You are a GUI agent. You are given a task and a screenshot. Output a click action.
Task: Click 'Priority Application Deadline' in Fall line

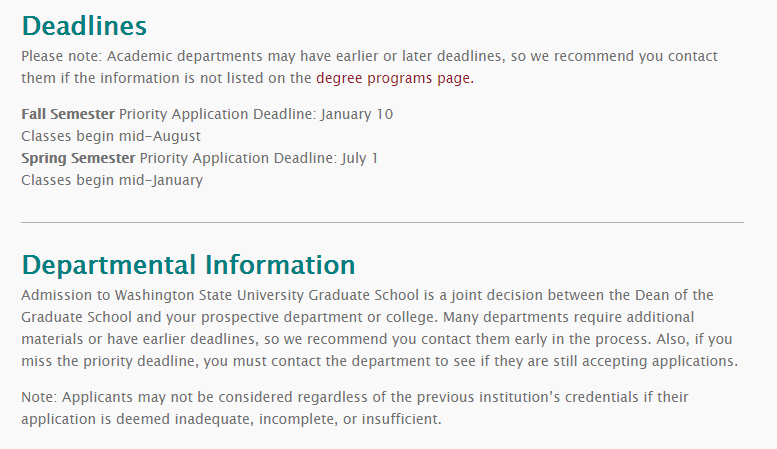(x=216, y=114)
